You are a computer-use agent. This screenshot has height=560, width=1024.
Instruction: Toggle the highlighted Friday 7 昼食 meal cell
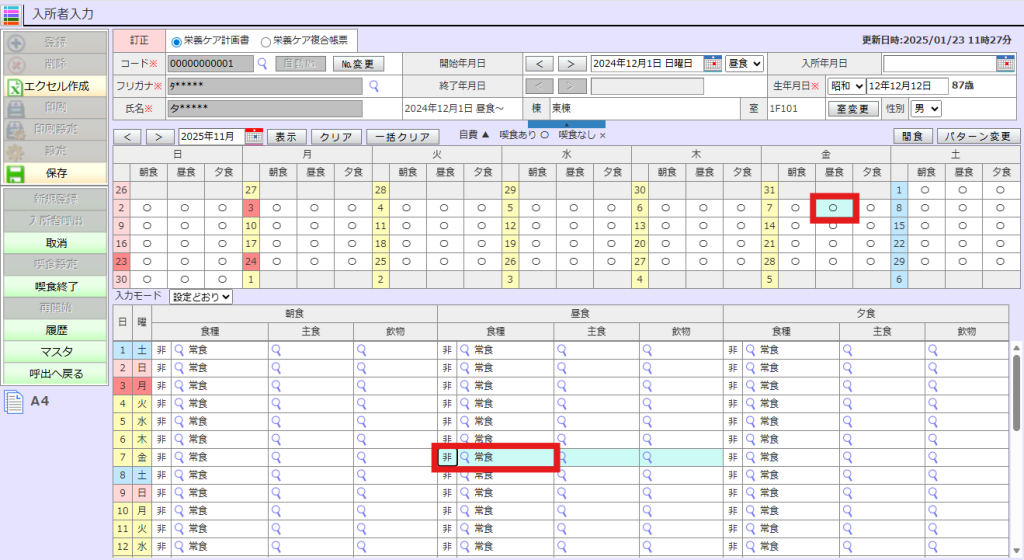coord(833,208)
